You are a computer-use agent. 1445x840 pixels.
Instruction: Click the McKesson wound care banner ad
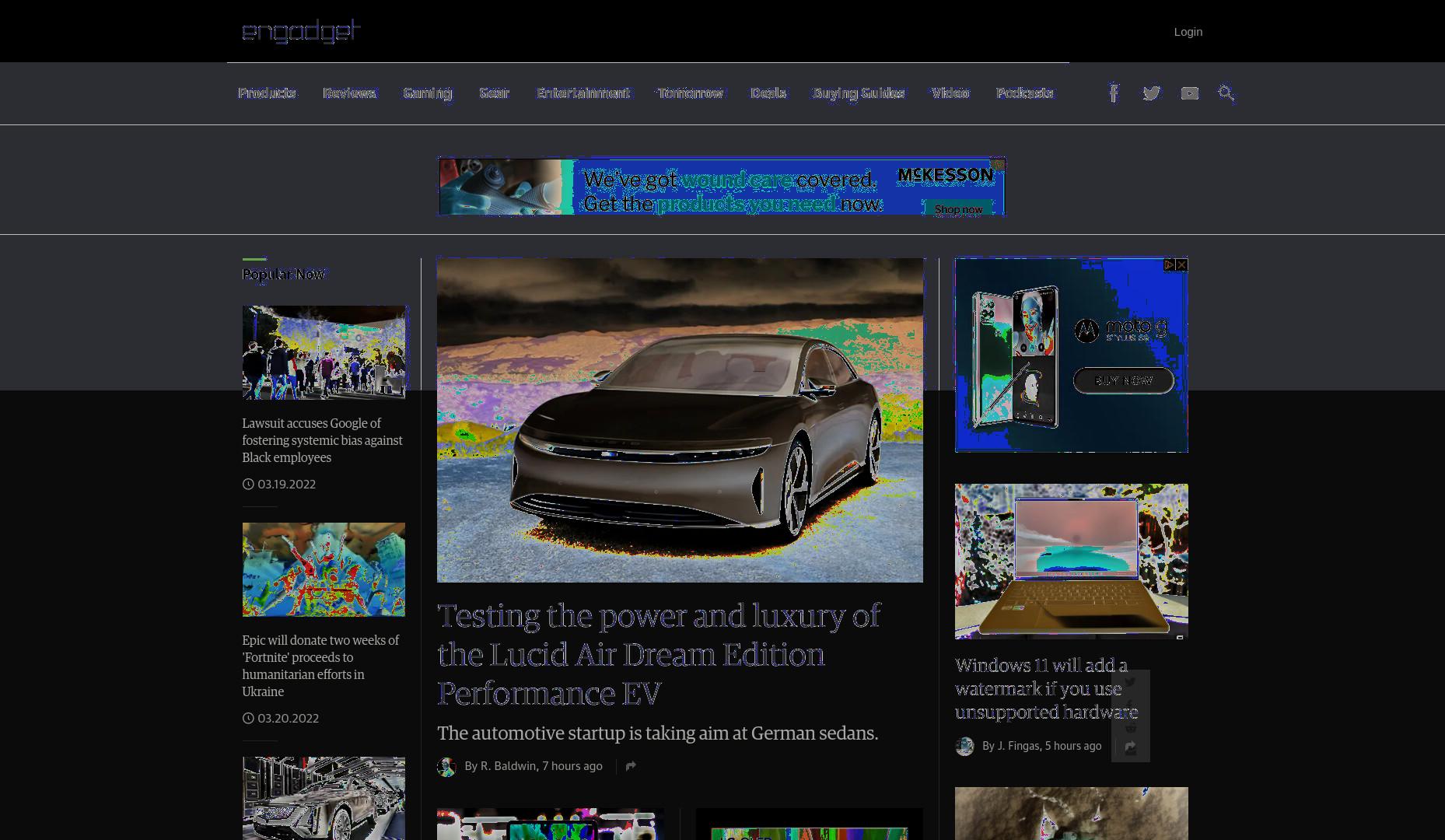pyautogui.click(x=722, y=187)
